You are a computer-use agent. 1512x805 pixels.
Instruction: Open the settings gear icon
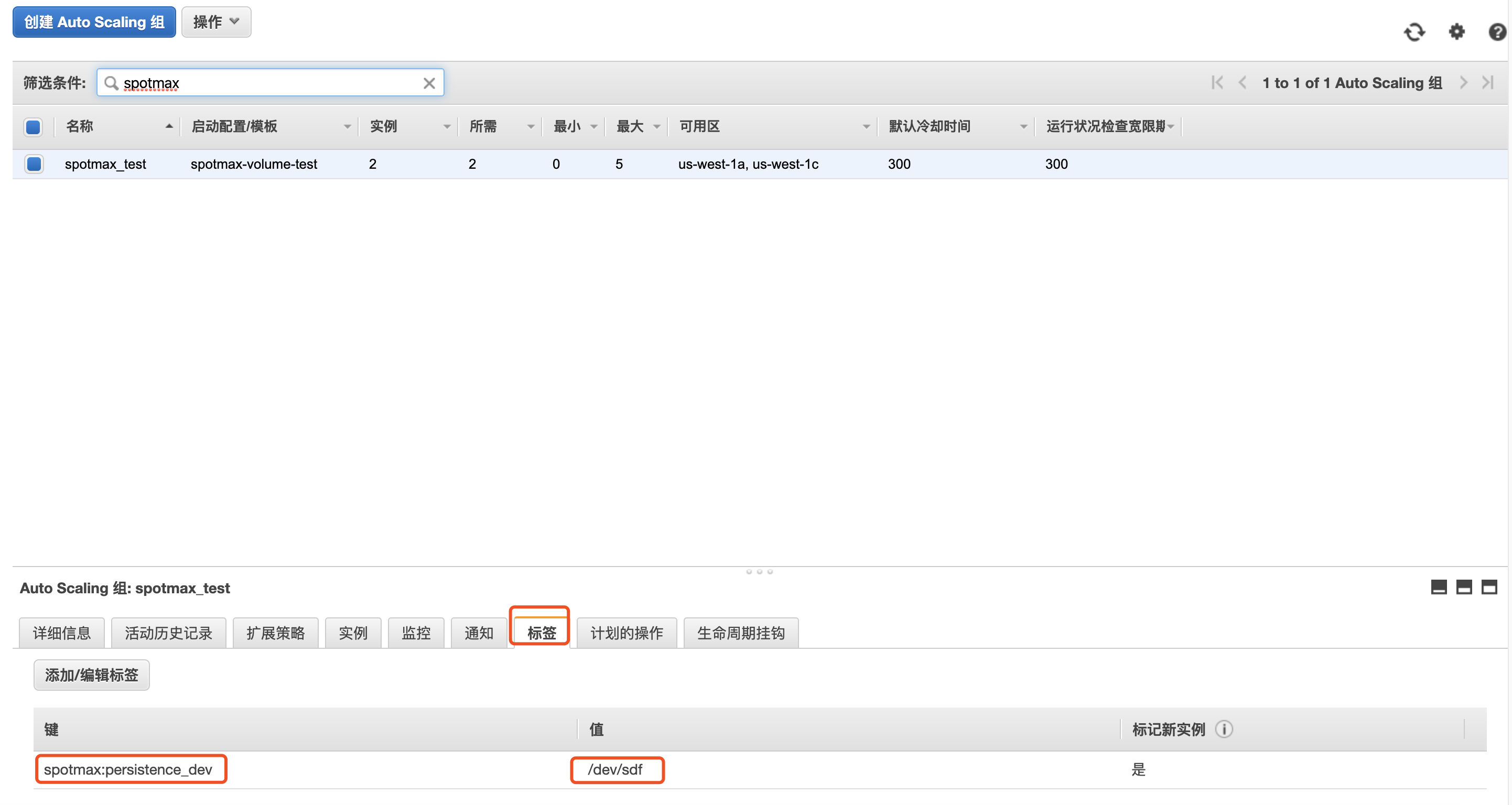pos(1456,31)
